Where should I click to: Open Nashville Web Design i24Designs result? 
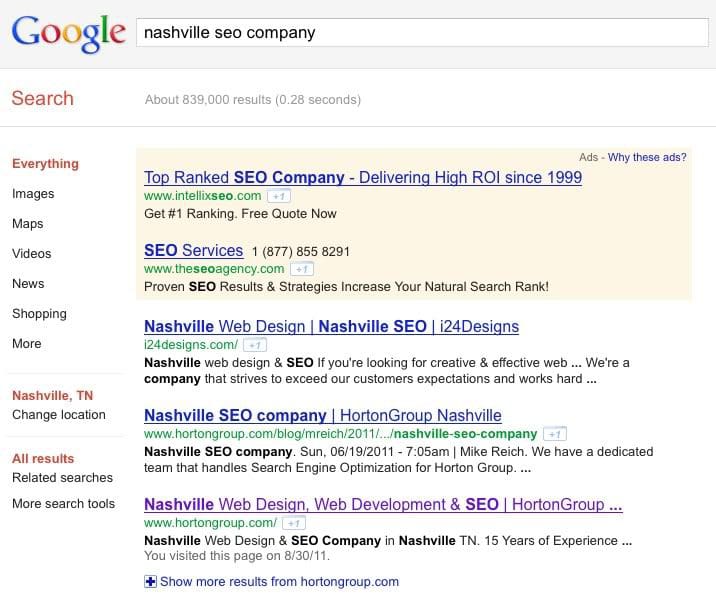(331, 327)
